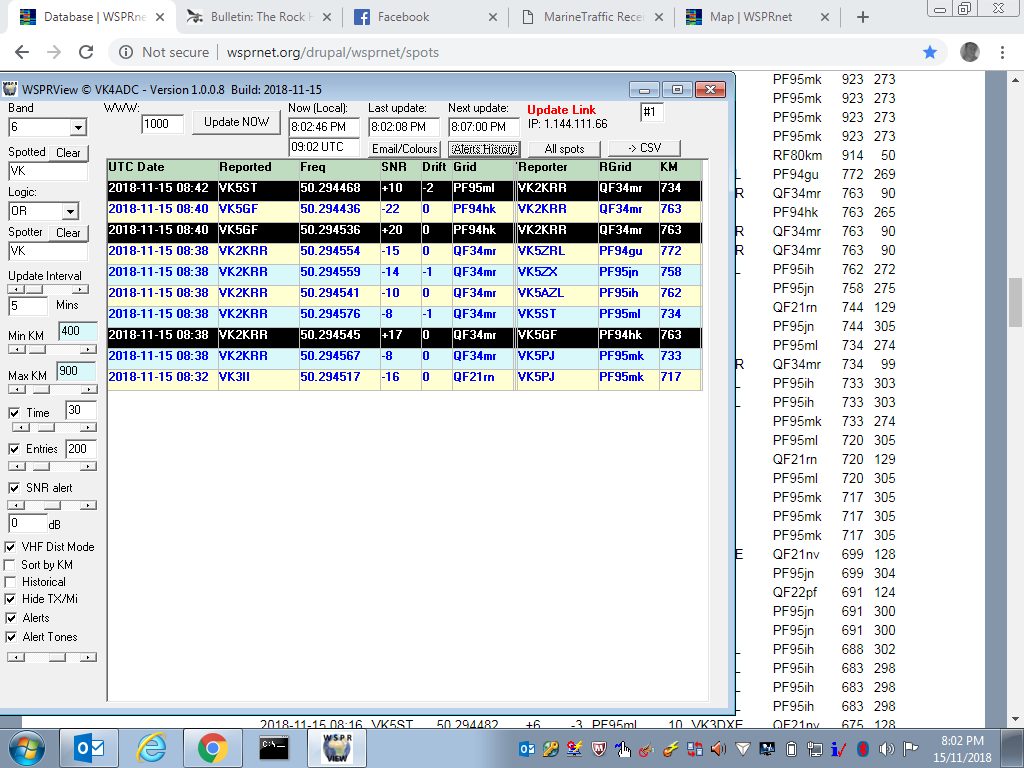Open the Band dropdown
This screenshot has width=1024, height=768.
(x=78, y=128)
